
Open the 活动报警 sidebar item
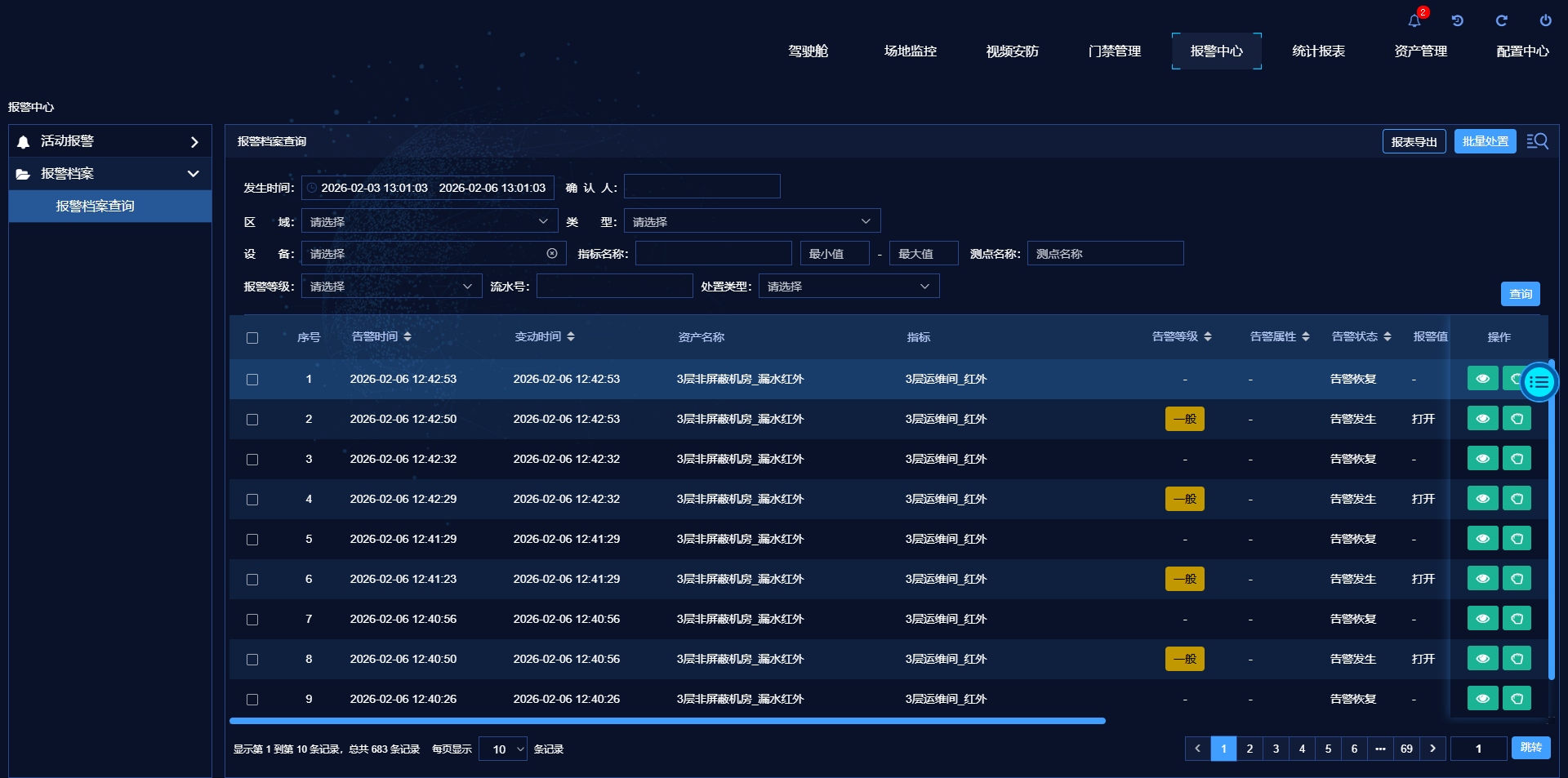(x=110, y=141)
